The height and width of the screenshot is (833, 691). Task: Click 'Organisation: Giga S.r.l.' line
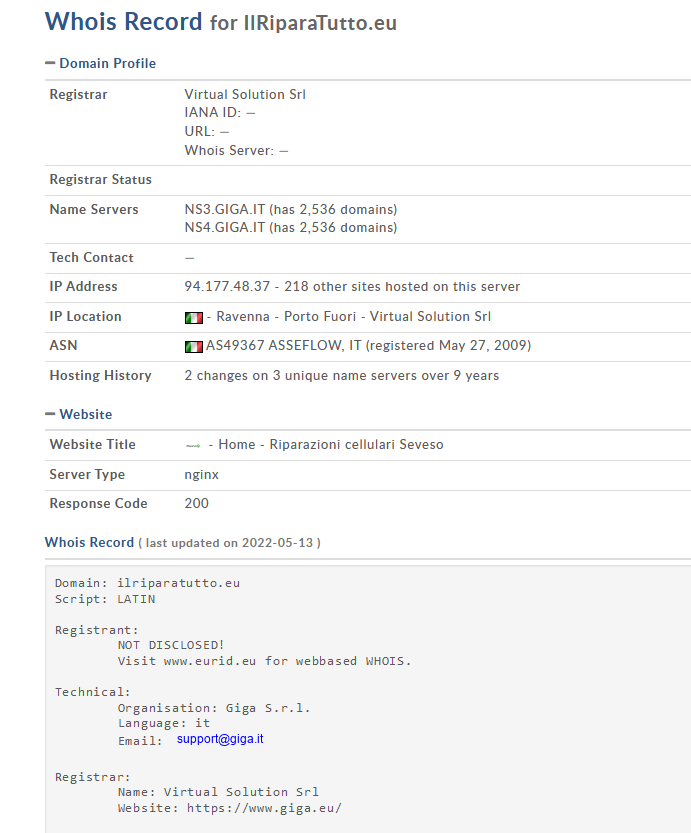214,708
